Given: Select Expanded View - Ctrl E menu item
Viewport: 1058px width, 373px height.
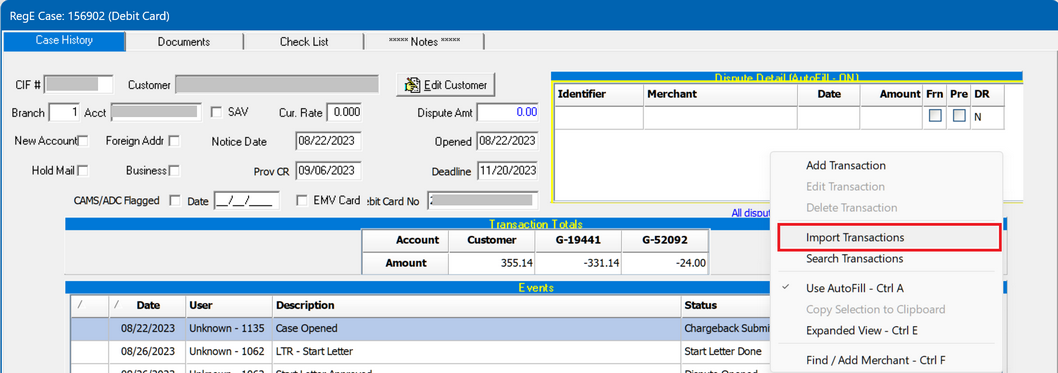Looking at the screenshot, I should pyautogui.click(x=887, y=331).
